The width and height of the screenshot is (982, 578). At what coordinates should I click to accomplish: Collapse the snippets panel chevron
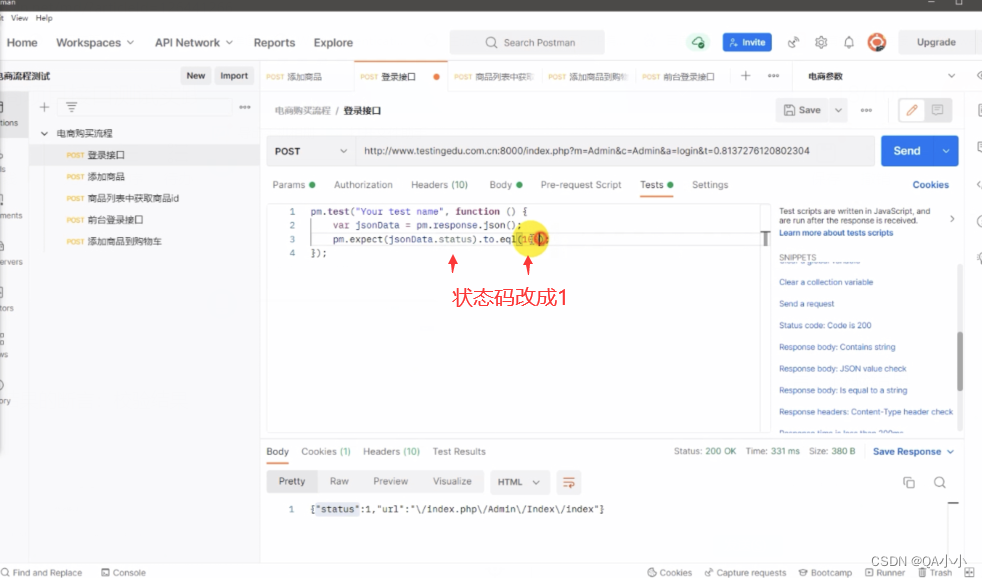[x=952, y=219]
